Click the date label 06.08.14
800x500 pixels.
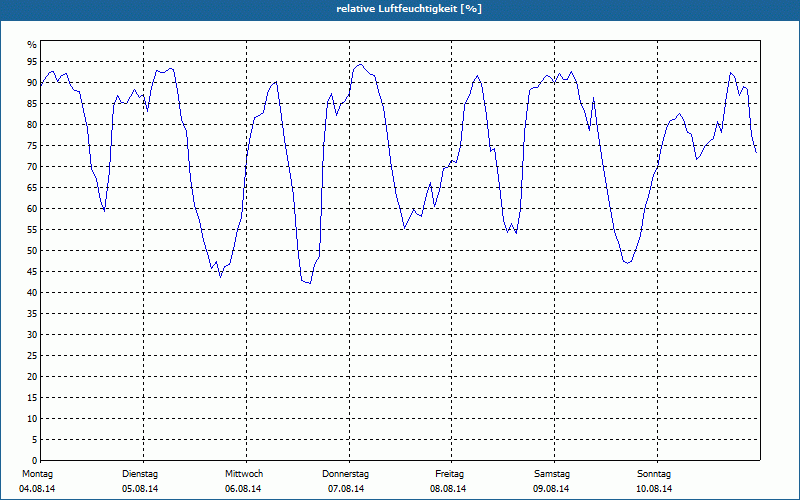243,489
